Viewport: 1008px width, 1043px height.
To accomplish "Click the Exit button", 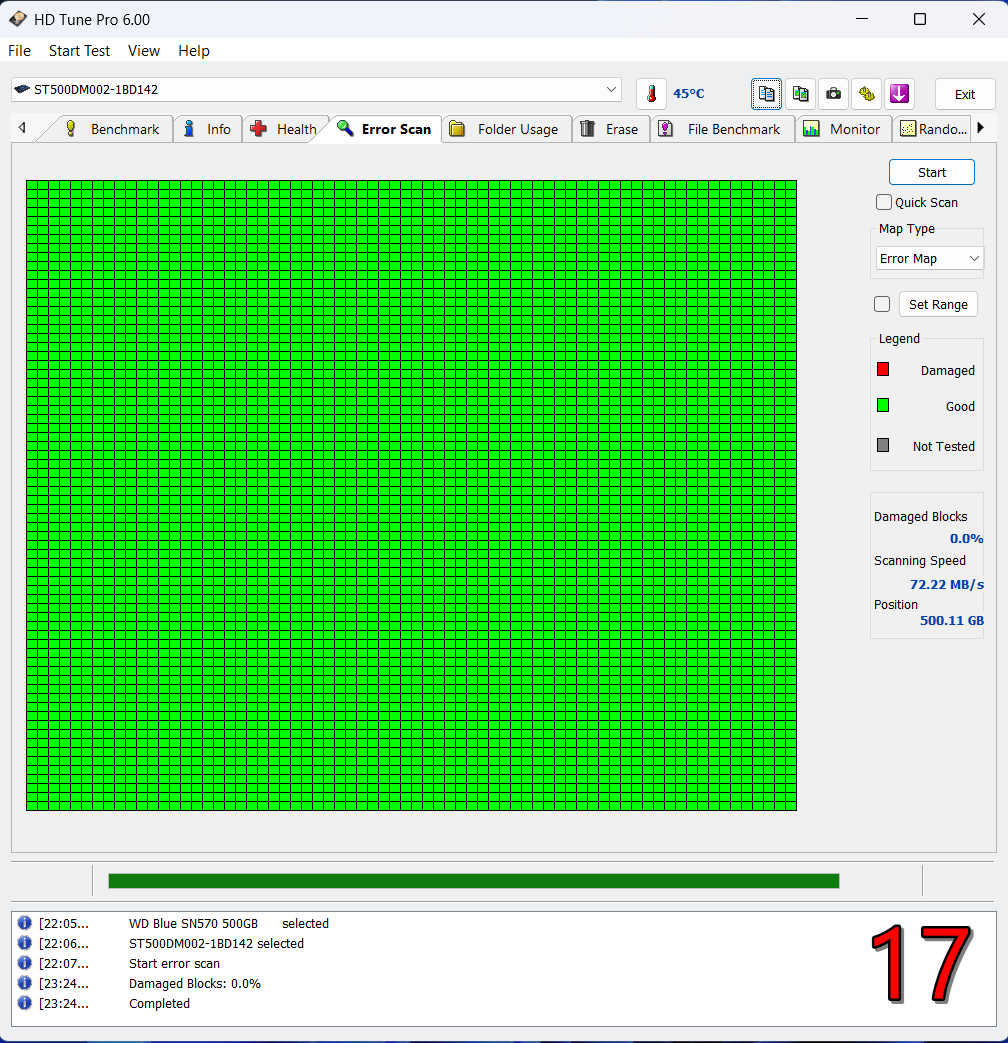I will (965, 94).
